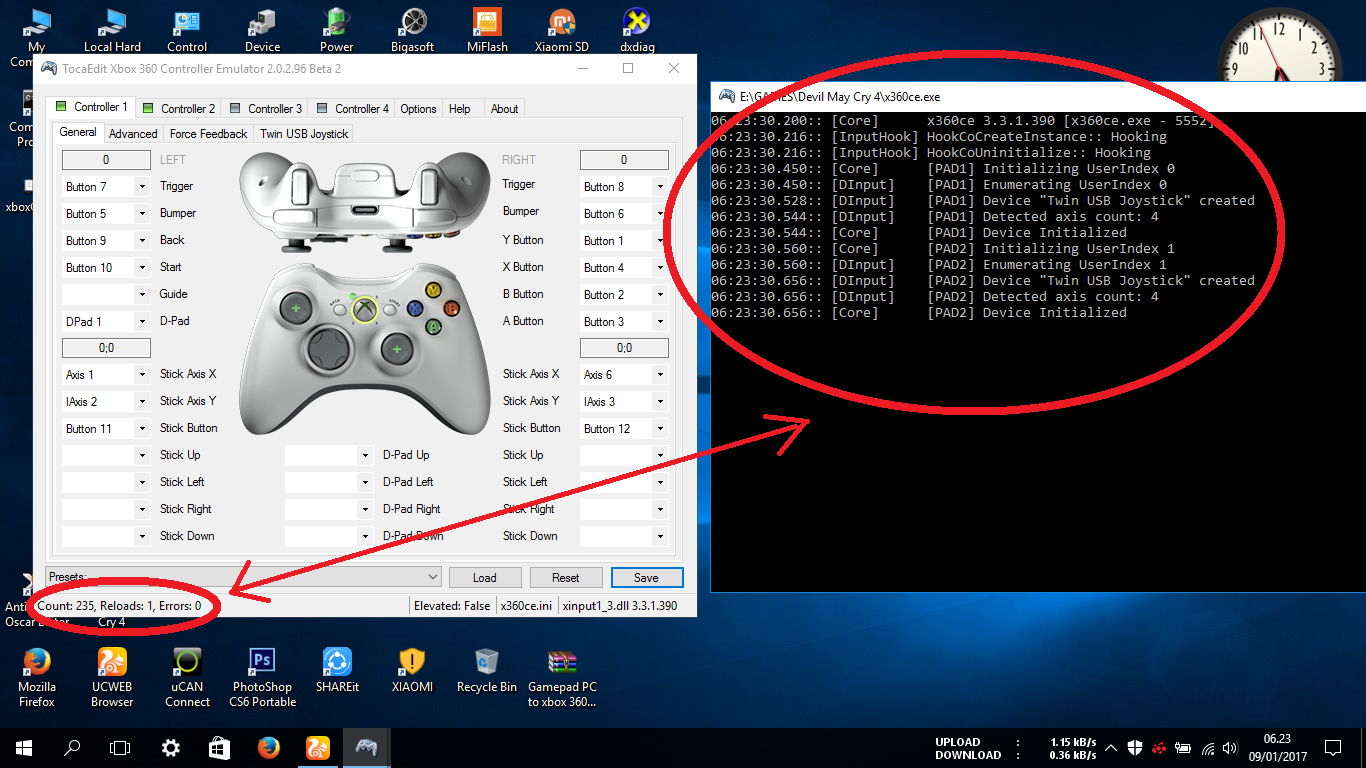Switch to the Controller 4 tab

352,109
